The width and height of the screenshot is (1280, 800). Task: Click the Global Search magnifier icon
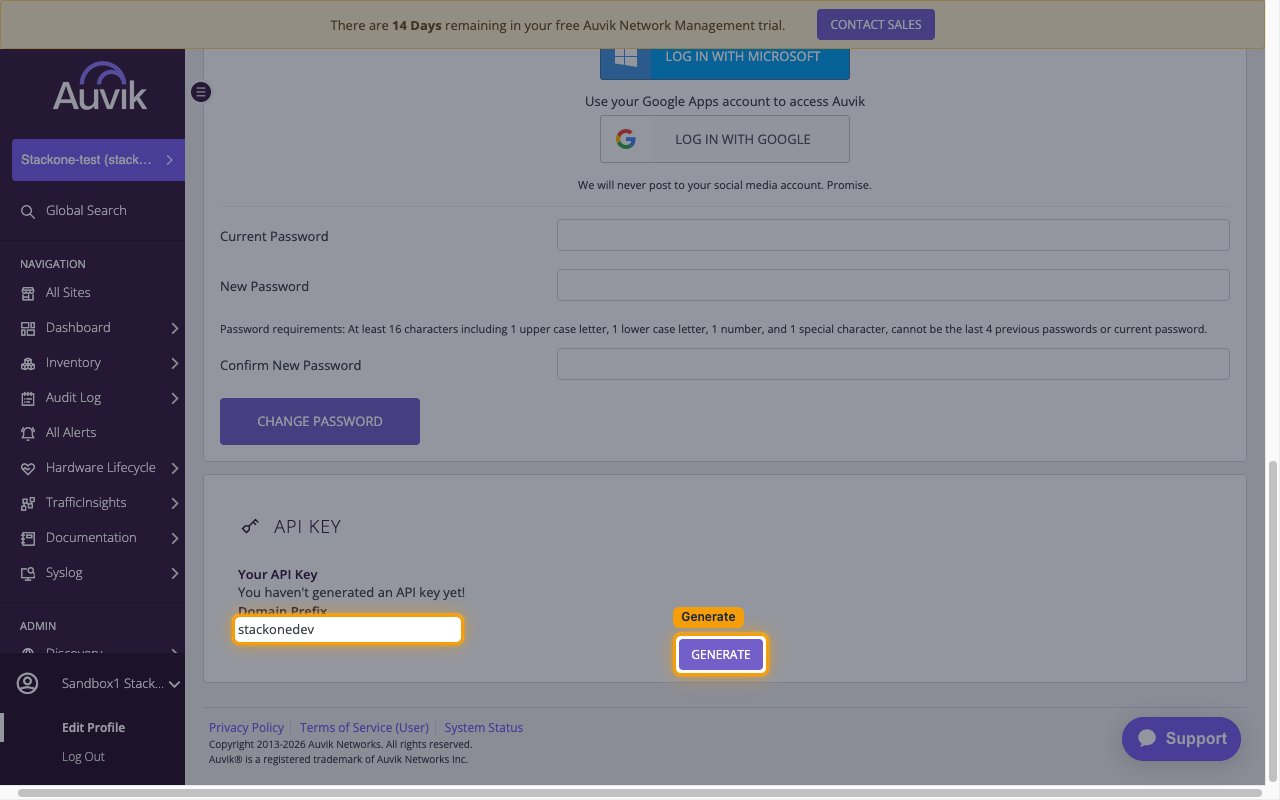[x=28, y=211]
